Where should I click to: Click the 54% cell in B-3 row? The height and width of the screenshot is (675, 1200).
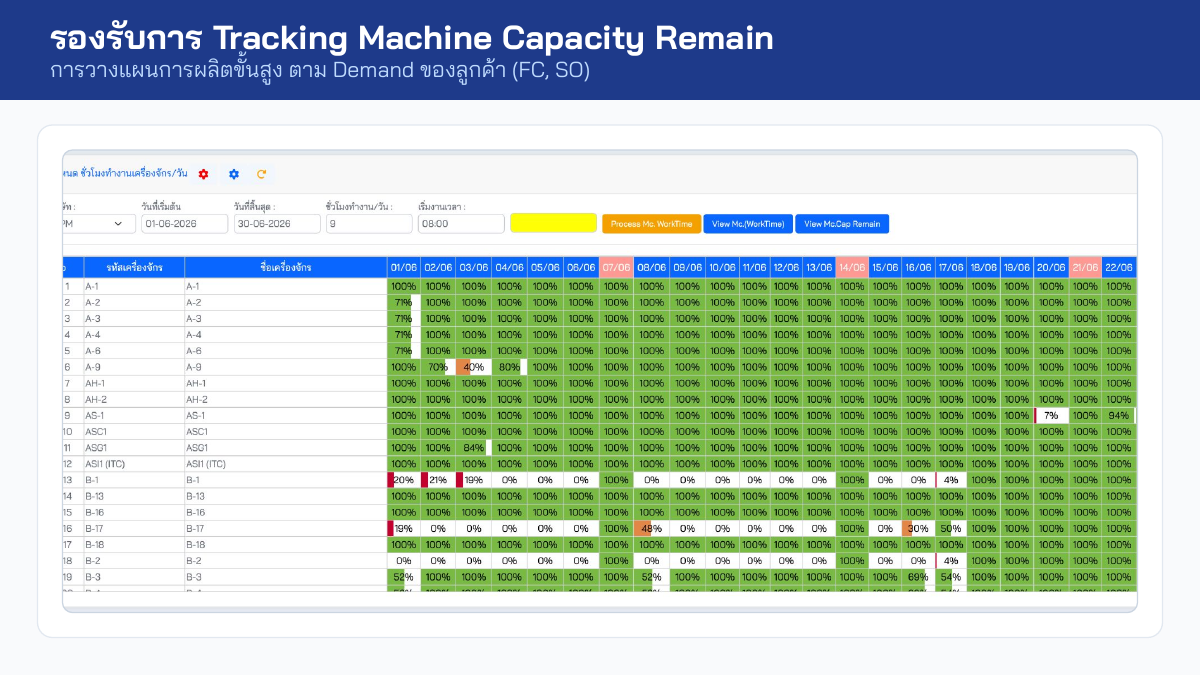coord(951,577)
